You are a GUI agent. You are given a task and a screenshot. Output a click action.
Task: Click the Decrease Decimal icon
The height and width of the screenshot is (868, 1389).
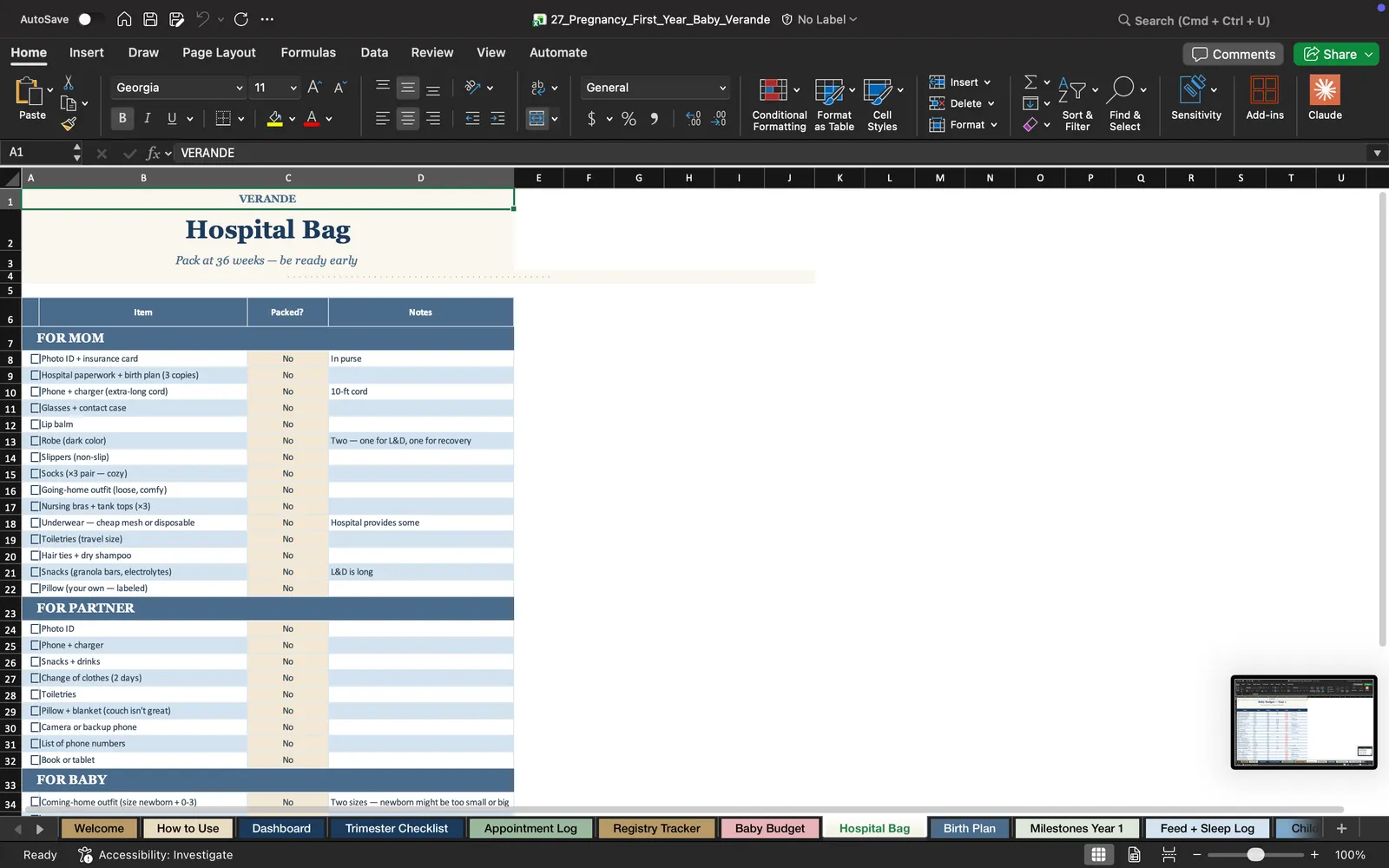pyautogui.click(x=719, y=119)
